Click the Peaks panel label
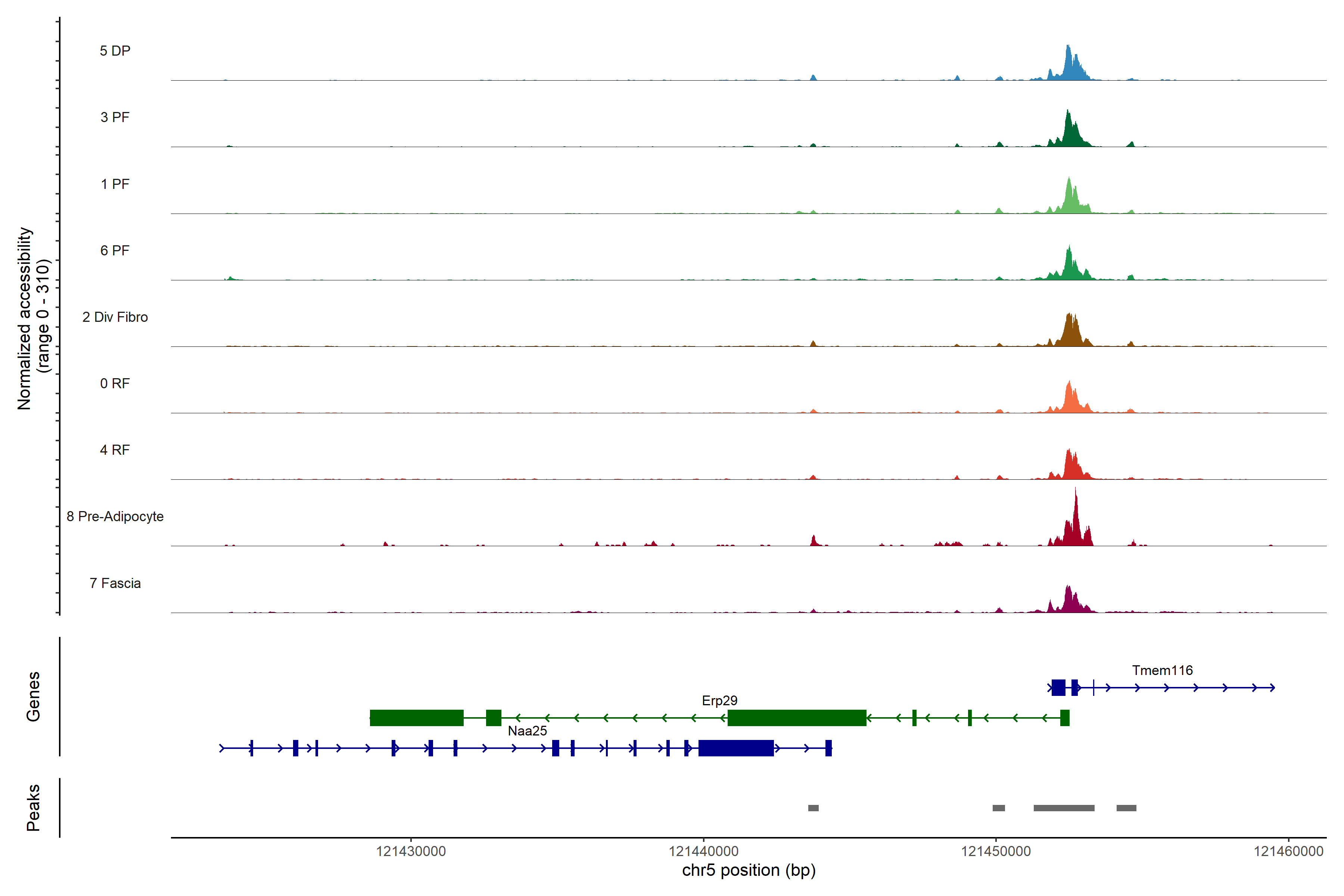1344x896 pixels. (33, 808)
